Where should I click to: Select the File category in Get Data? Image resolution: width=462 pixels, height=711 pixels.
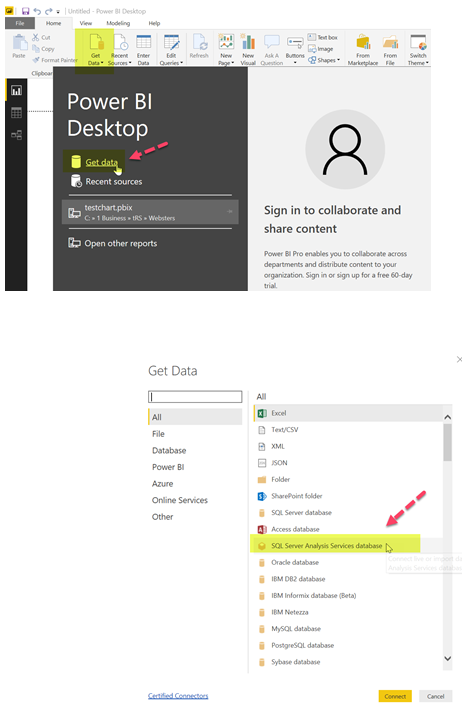click(158, 434)
